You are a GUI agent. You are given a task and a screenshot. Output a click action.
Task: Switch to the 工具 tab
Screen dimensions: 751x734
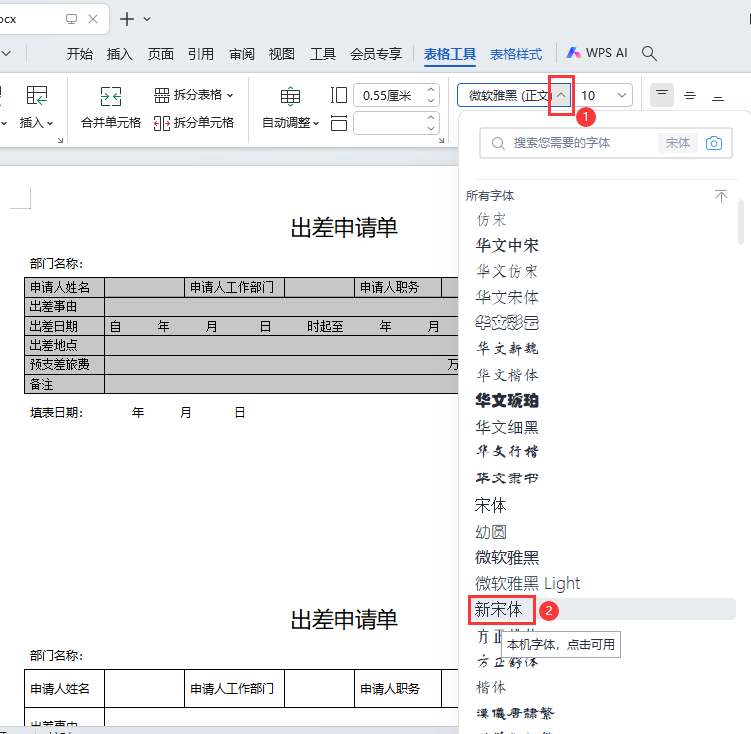click(x=322, y=54)
